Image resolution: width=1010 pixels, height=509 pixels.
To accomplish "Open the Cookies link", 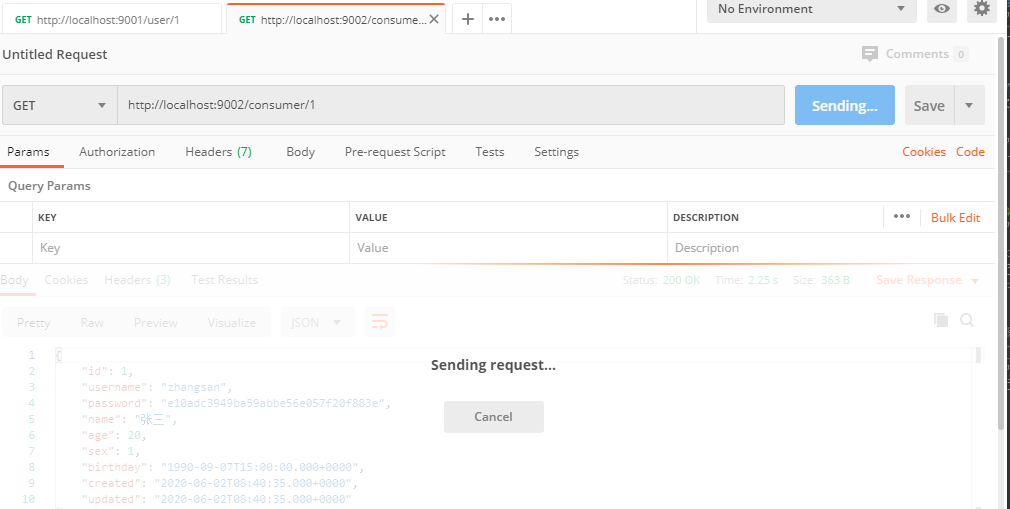I will tap(924, 152).
